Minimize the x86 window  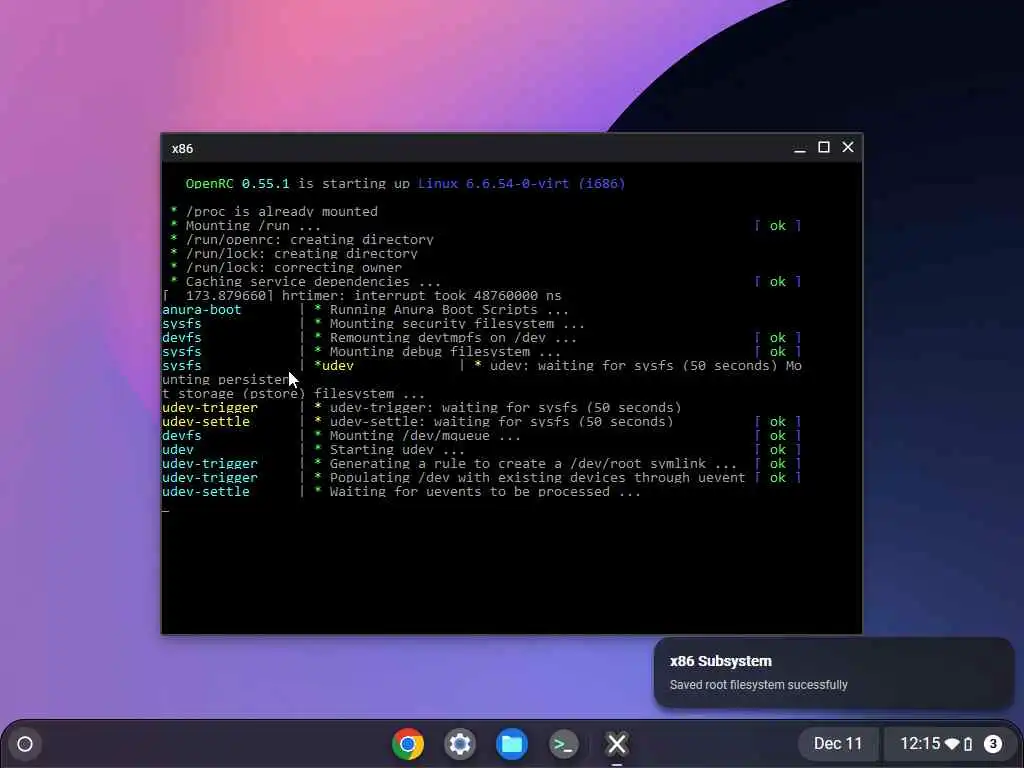pos(799,148)
